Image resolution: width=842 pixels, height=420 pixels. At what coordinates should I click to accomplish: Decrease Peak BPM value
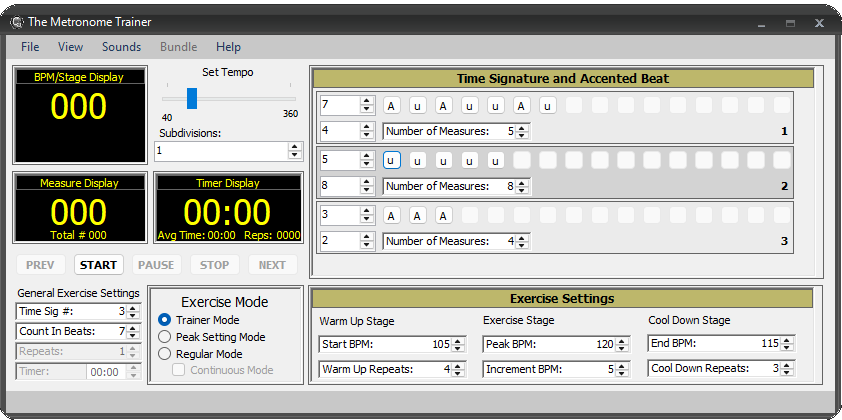[622, 347]
